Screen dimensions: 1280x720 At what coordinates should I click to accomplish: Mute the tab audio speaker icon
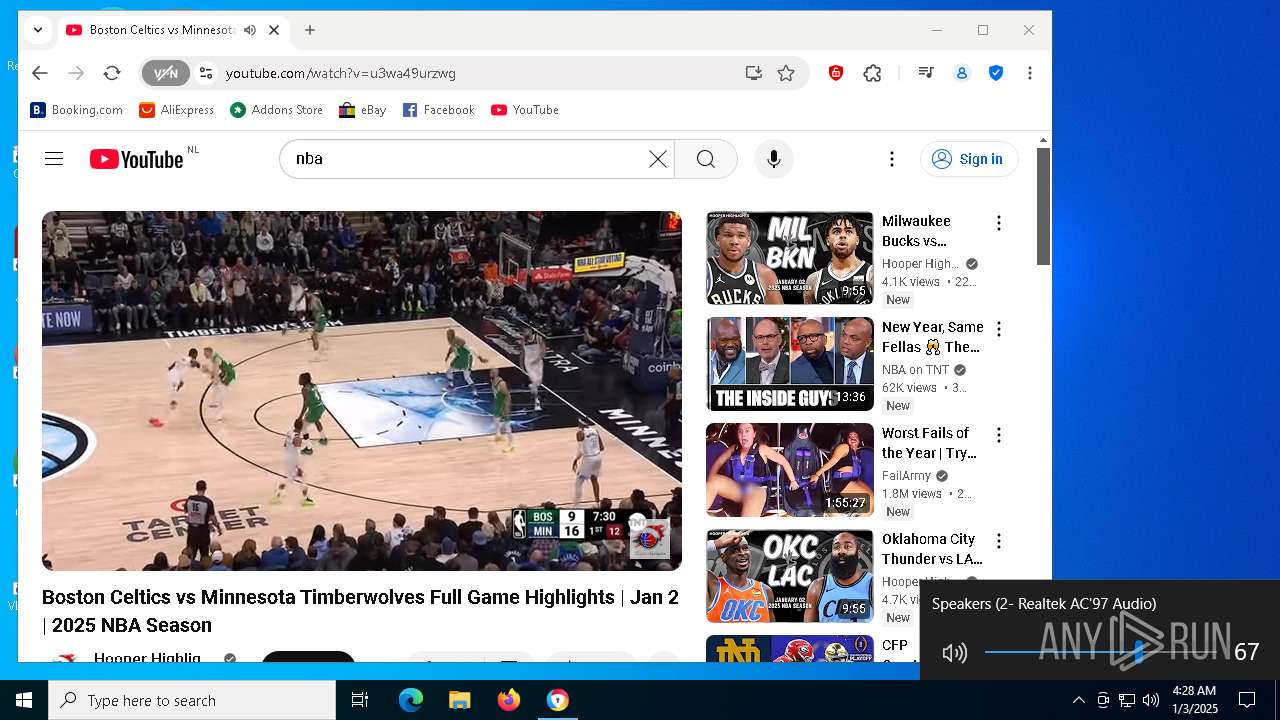coord(250,30)
